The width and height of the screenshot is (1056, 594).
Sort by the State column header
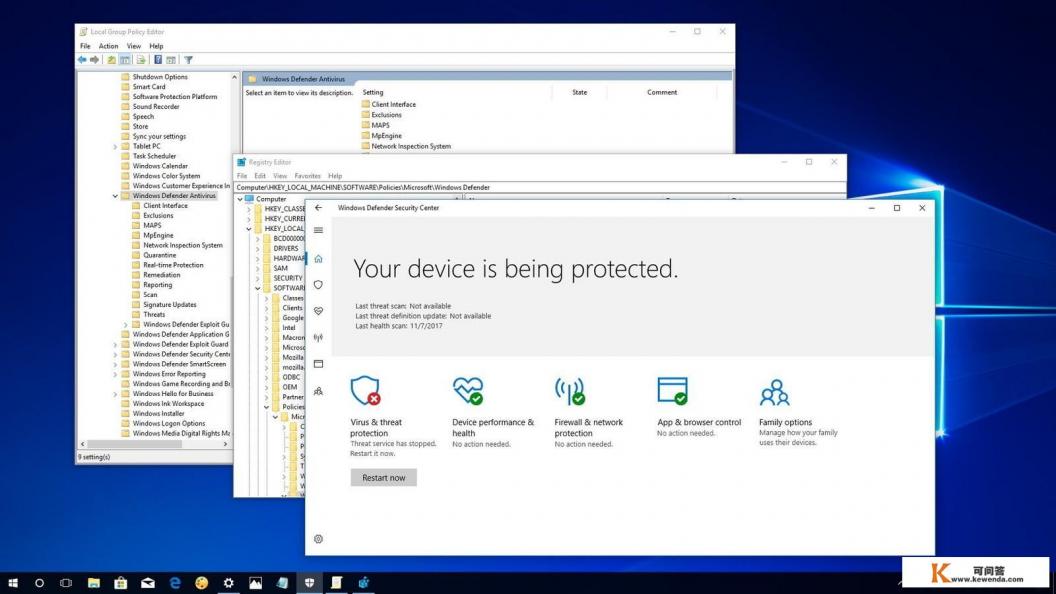[580, 92]
